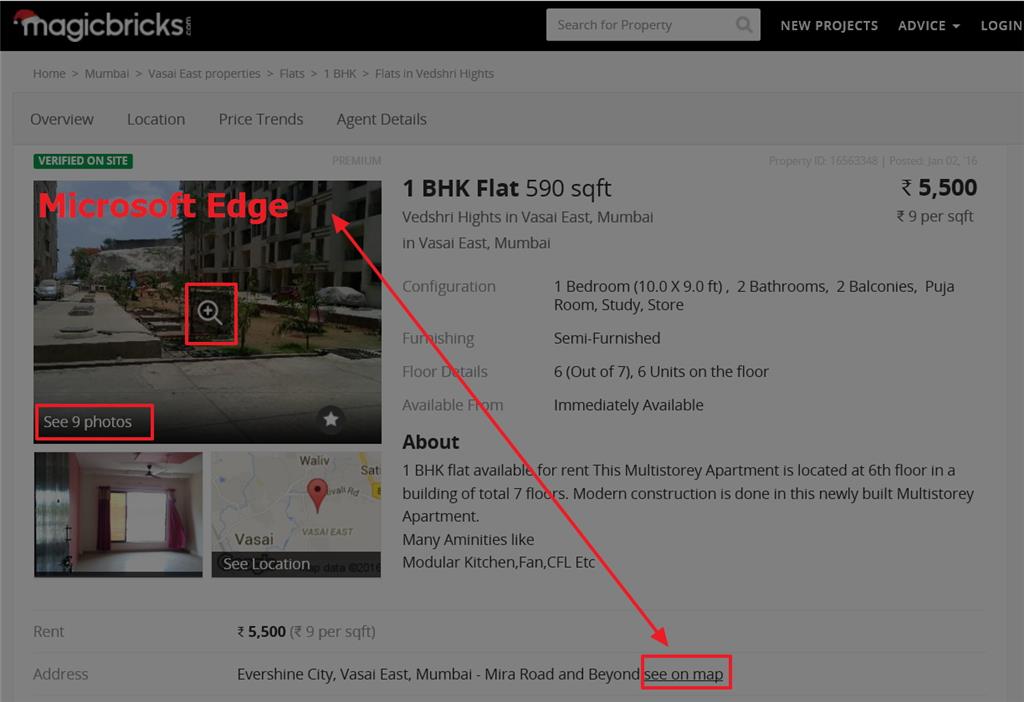Screen dimensions: 1024x702
Task: Click Vedshri Hights in Vasai East, Mumbai
Action: click(x=528, y=217)
